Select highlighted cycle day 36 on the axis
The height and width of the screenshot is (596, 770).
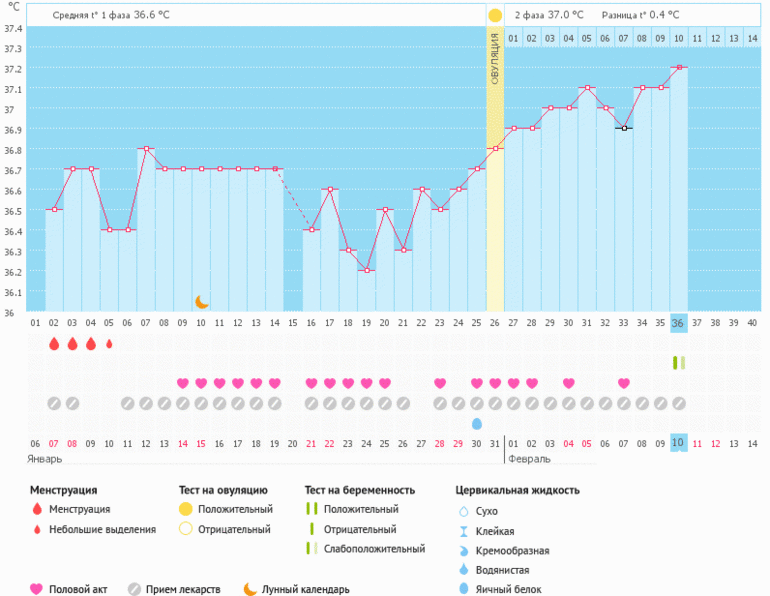coord(678,323)
